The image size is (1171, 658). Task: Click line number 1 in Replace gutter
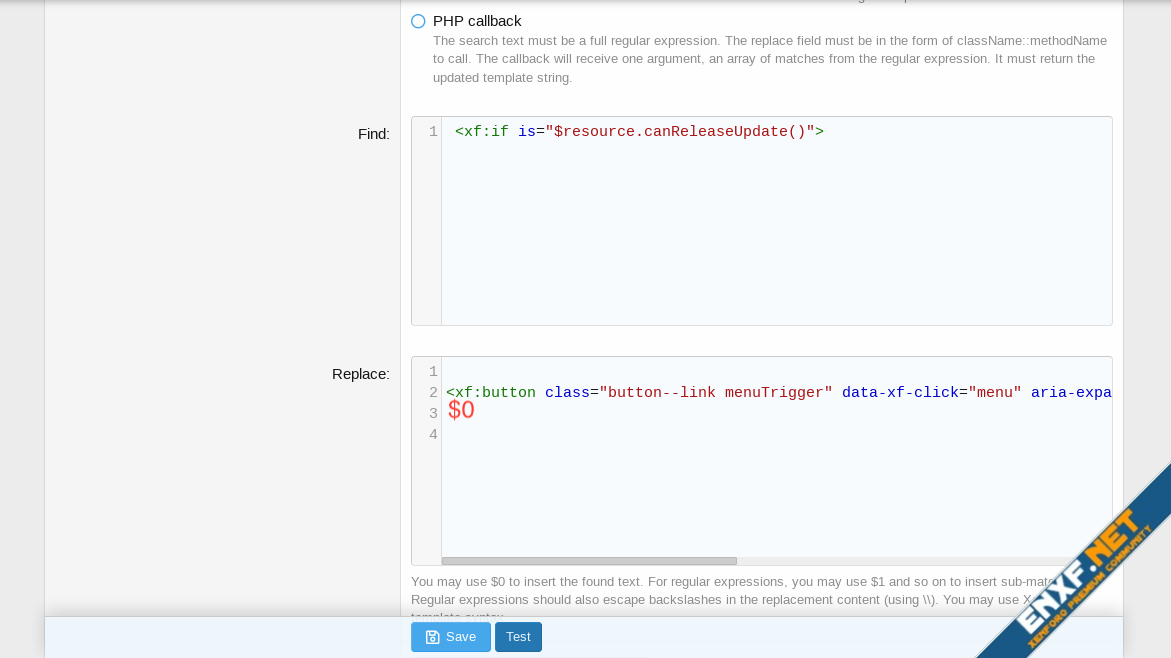[x=432, y=372]
